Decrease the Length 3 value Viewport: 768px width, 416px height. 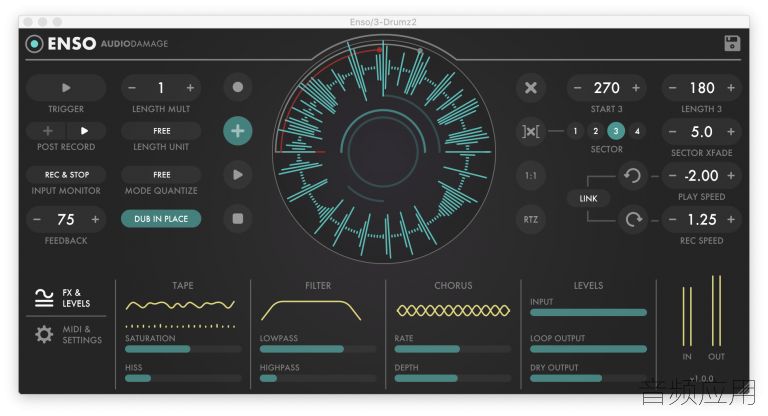tap(672, 88)
